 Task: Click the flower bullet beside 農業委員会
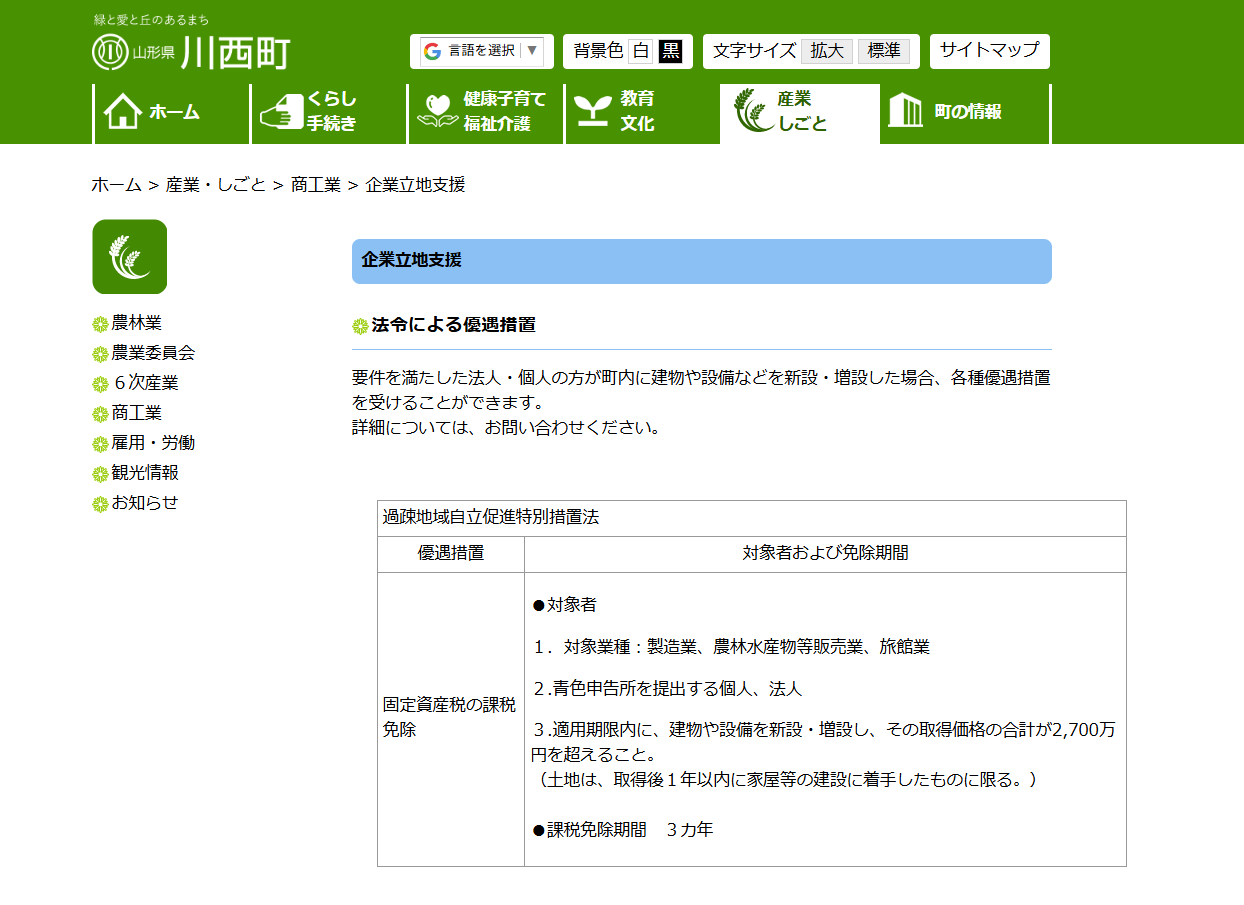100,354
